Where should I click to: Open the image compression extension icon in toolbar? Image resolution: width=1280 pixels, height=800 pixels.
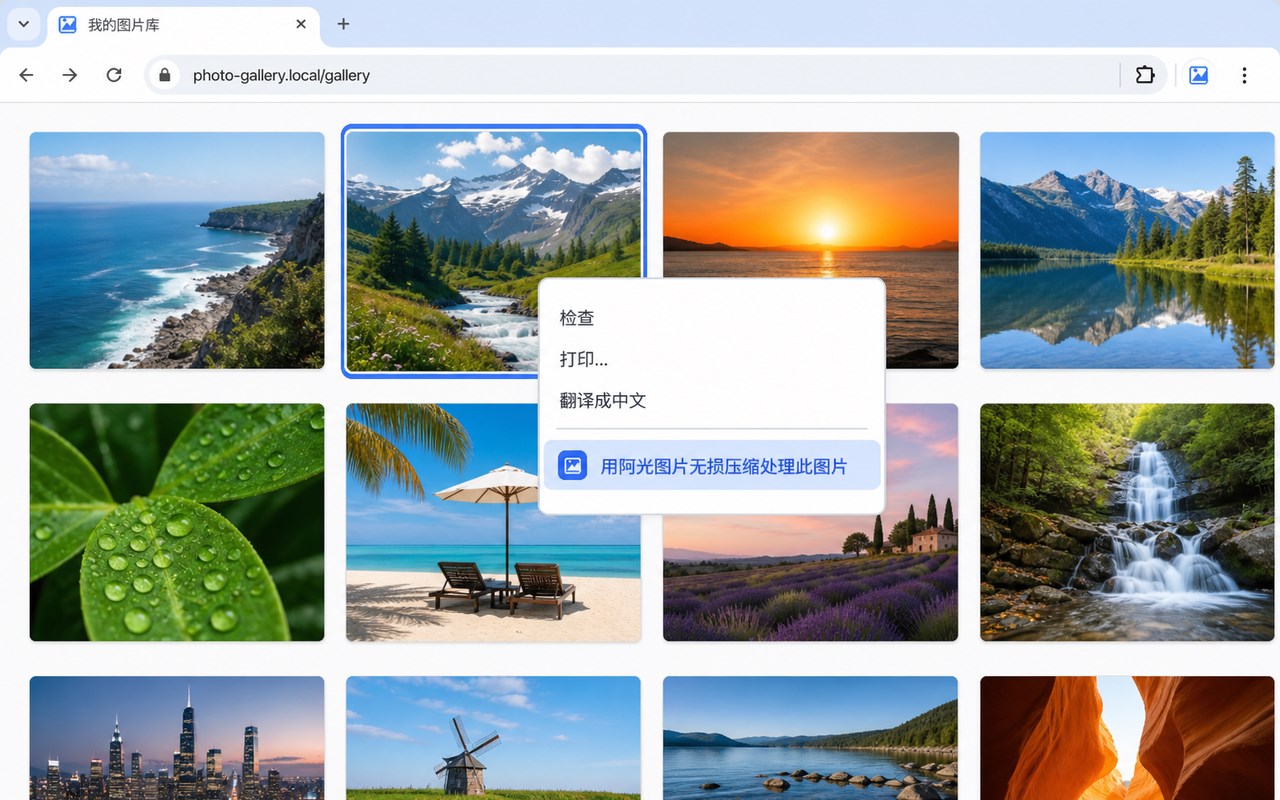coord(1198,75)
